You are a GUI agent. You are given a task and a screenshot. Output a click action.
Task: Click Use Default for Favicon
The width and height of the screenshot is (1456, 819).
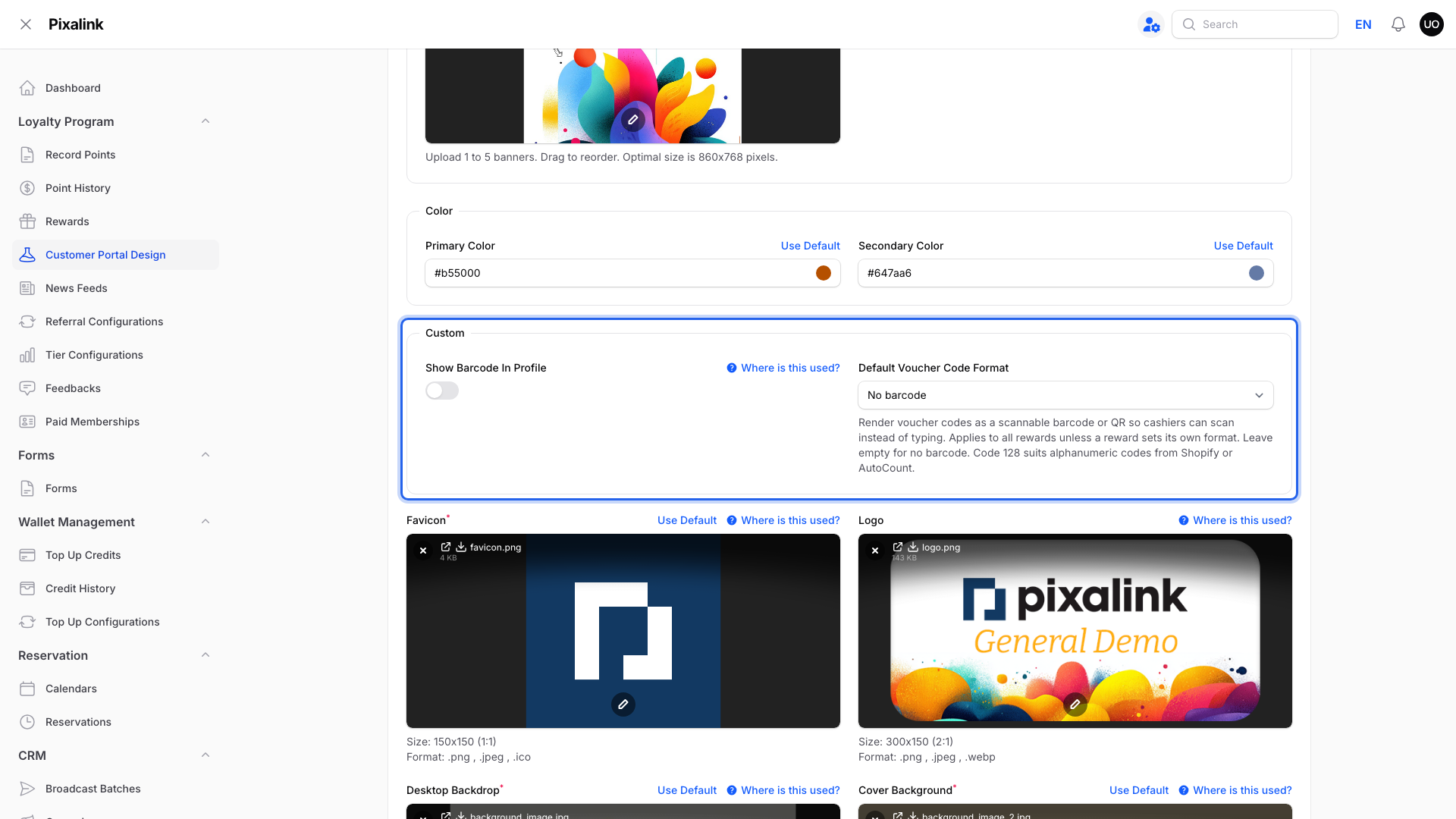click(686, 520)
